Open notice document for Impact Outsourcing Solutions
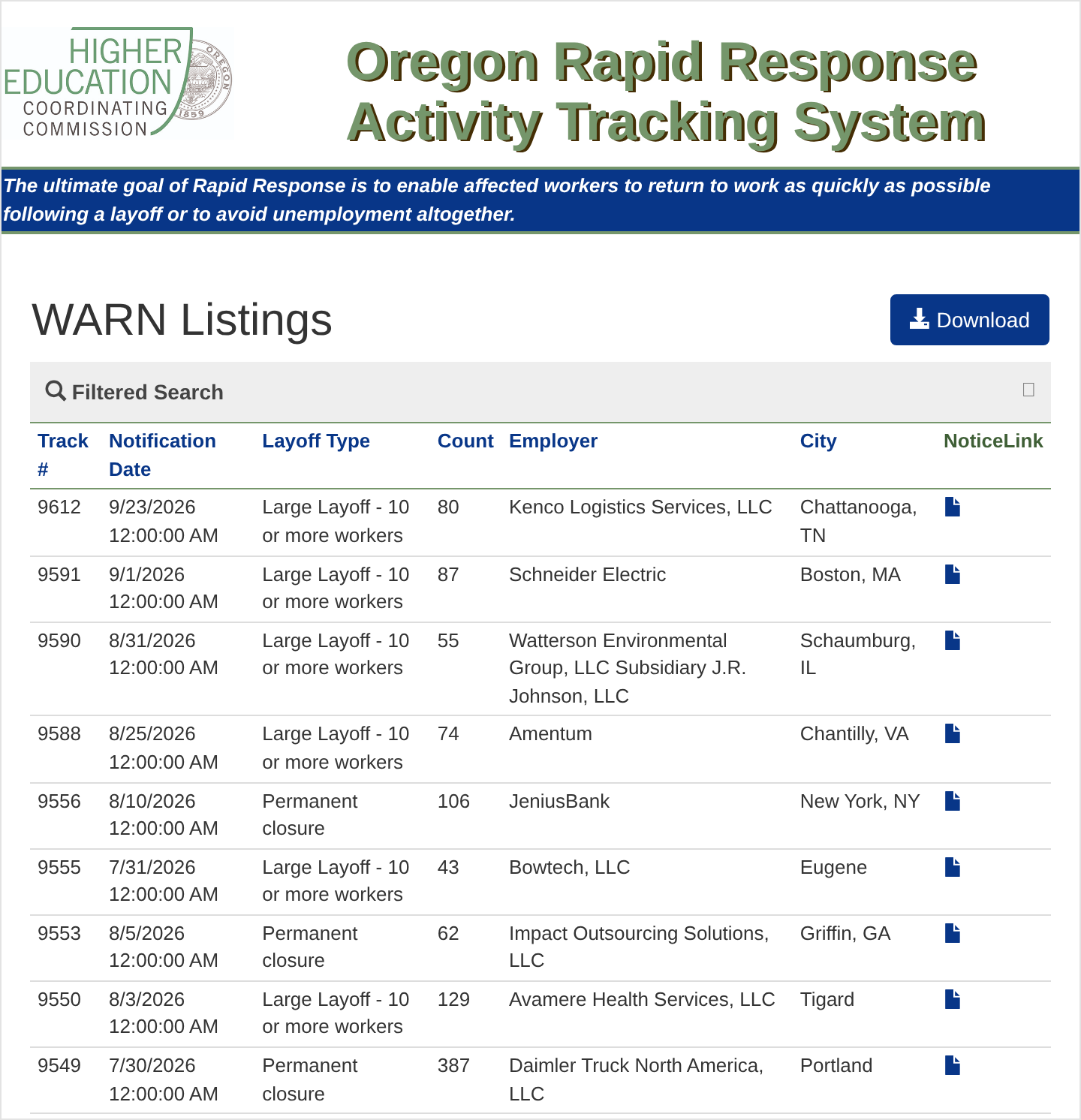The height and width of the screenshot is (1120, 1081). coord(953,933)
